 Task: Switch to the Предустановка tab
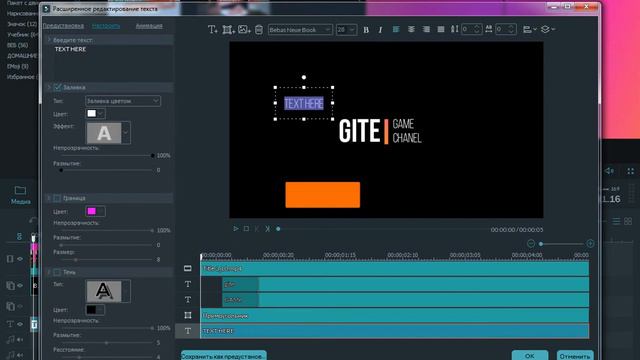coord(63,26)
